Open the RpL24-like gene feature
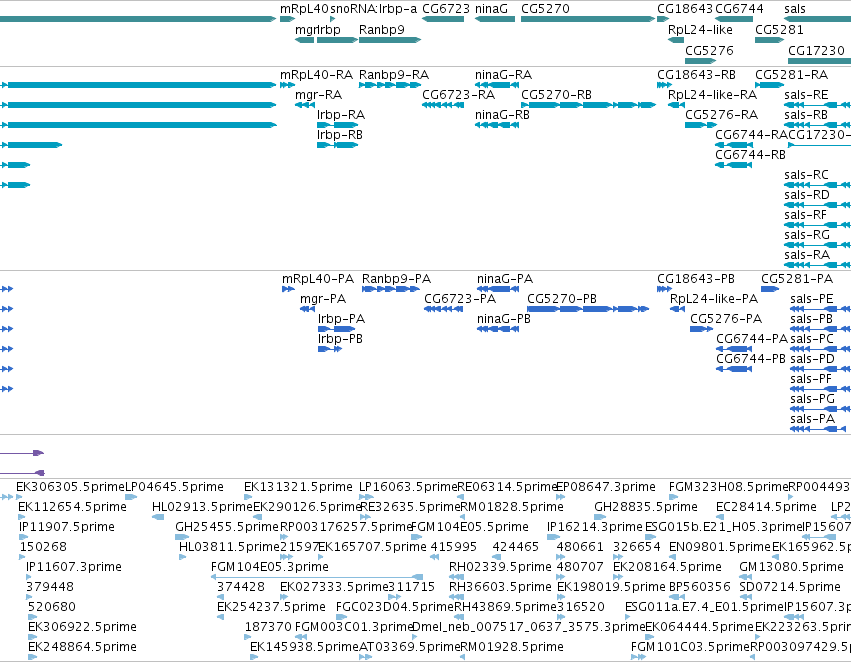This screenshot has width=851, height=662. point(676,40)
